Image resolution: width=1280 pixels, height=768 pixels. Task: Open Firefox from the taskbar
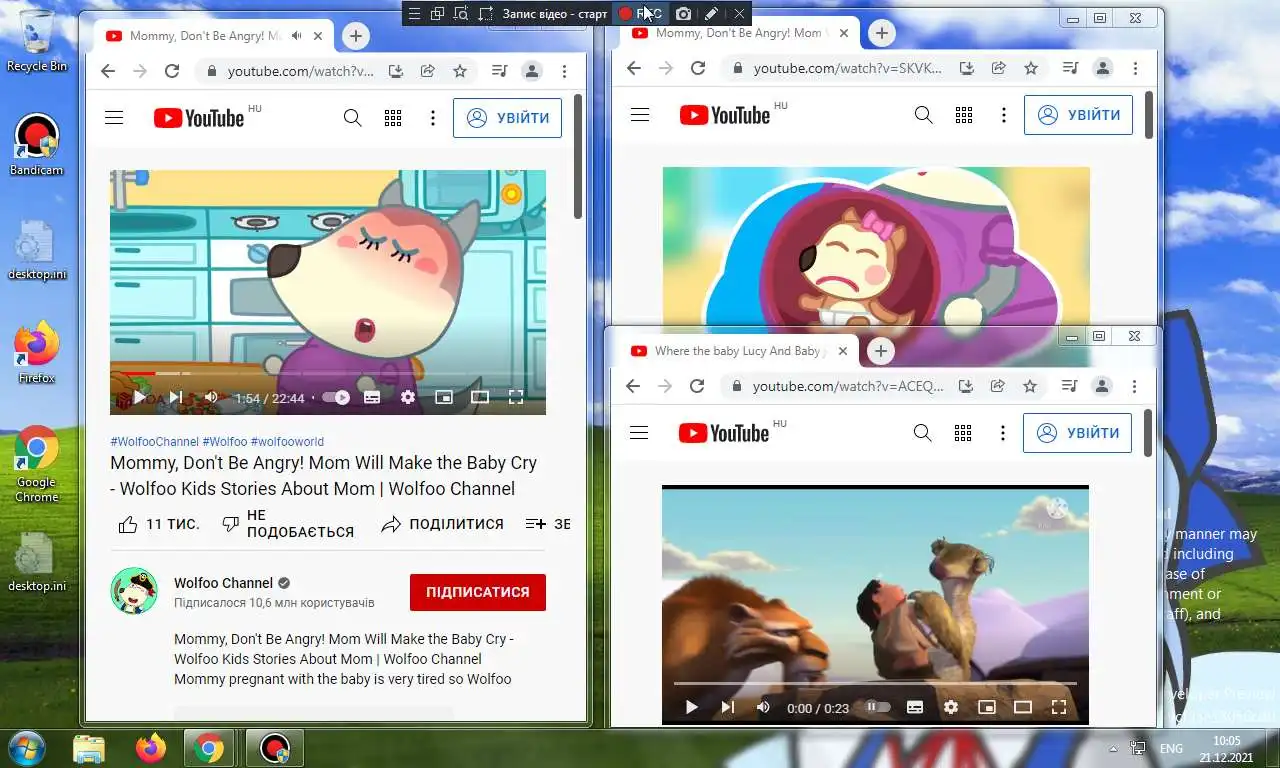pyautogui.click(x=150, y=747)
